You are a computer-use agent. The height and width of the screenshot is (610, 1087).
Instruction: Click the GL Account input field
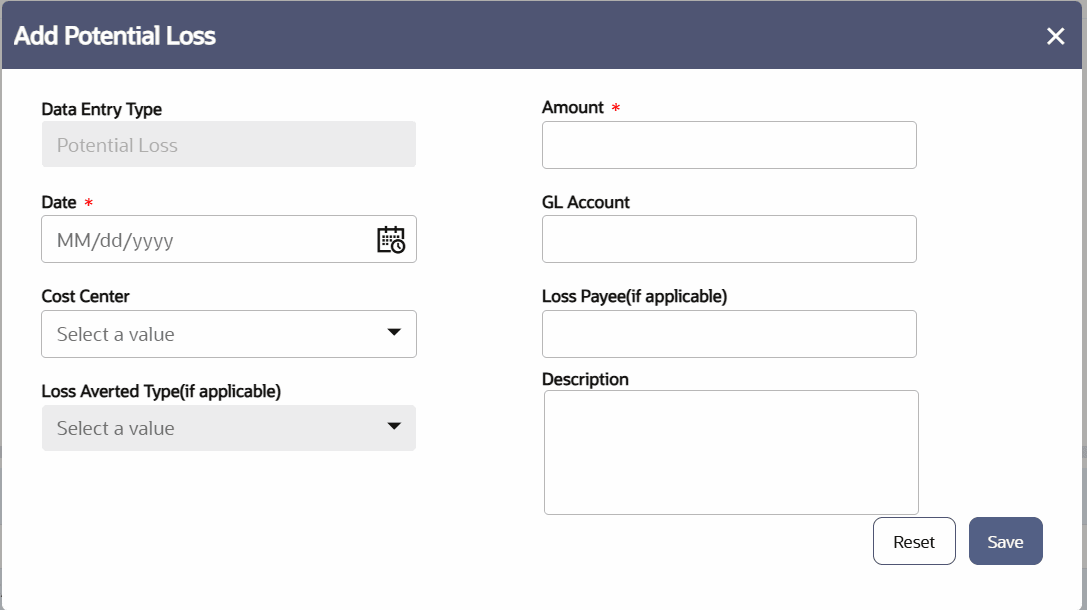point(729,239)
